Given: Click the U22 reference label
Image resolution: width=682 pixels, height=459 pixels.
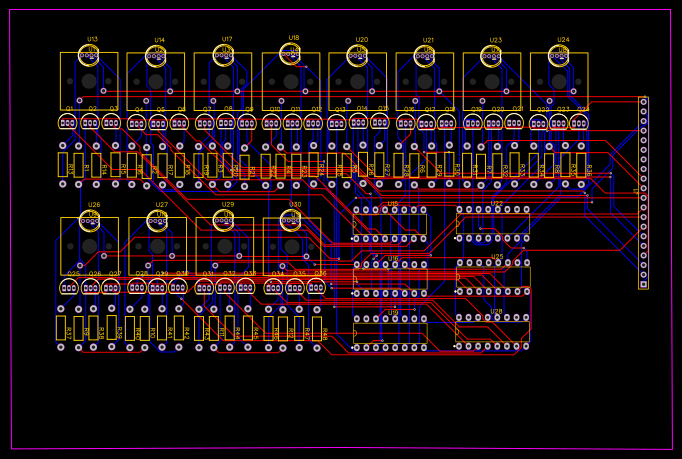Looking at the screenshot, I should pos(497,203).
